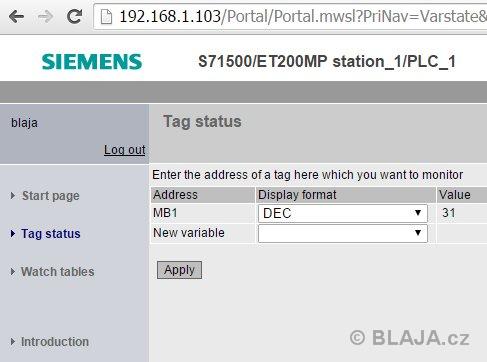This screenshot has height=362, width=487.
Task: Reload the page with refresh icon
Action: 74,16
